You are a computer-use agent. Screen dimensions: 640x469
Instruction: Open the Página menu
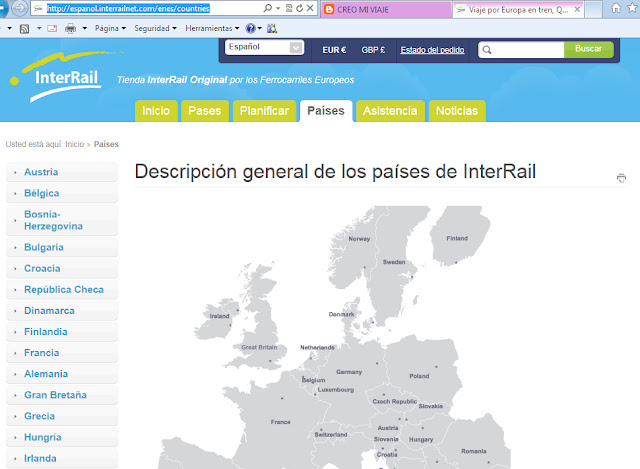(x=110, y=29)
